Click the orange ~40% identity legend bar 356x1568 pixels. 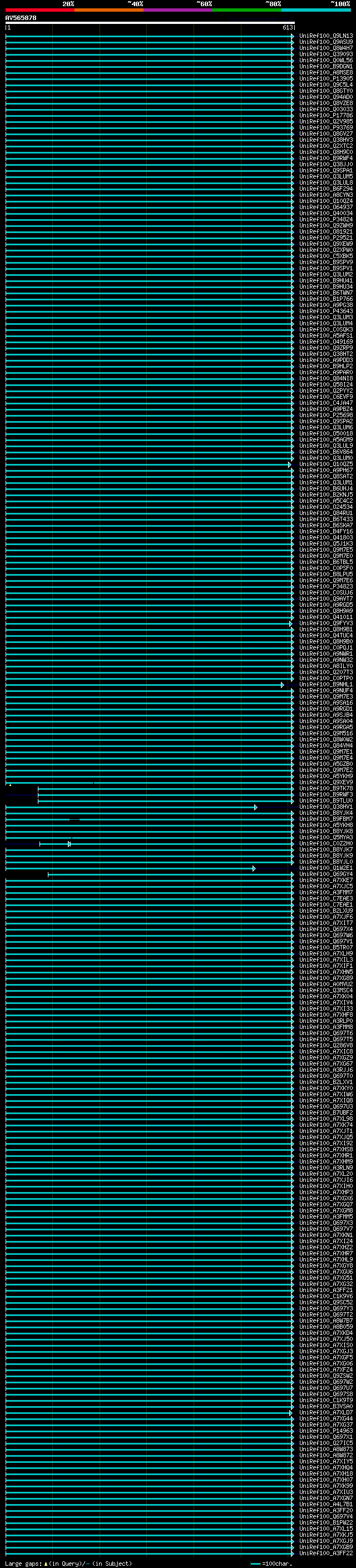(109, 10)
